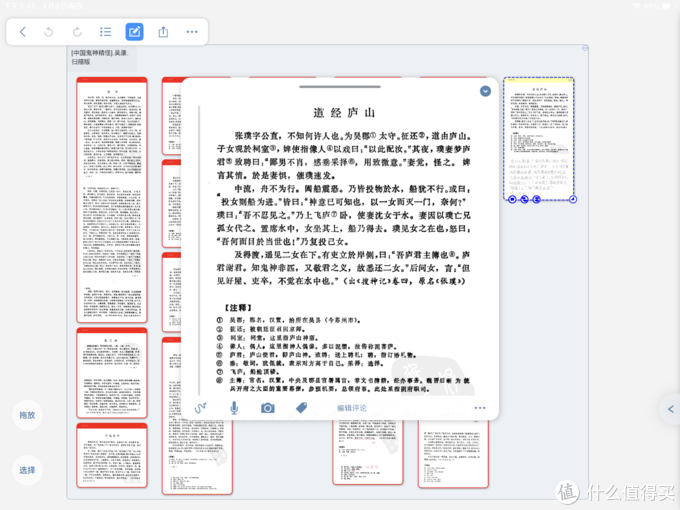The height and width of the screenshot is (510, 680).
Task: Add a tag with the tag icon
Action: coord(301,408)
